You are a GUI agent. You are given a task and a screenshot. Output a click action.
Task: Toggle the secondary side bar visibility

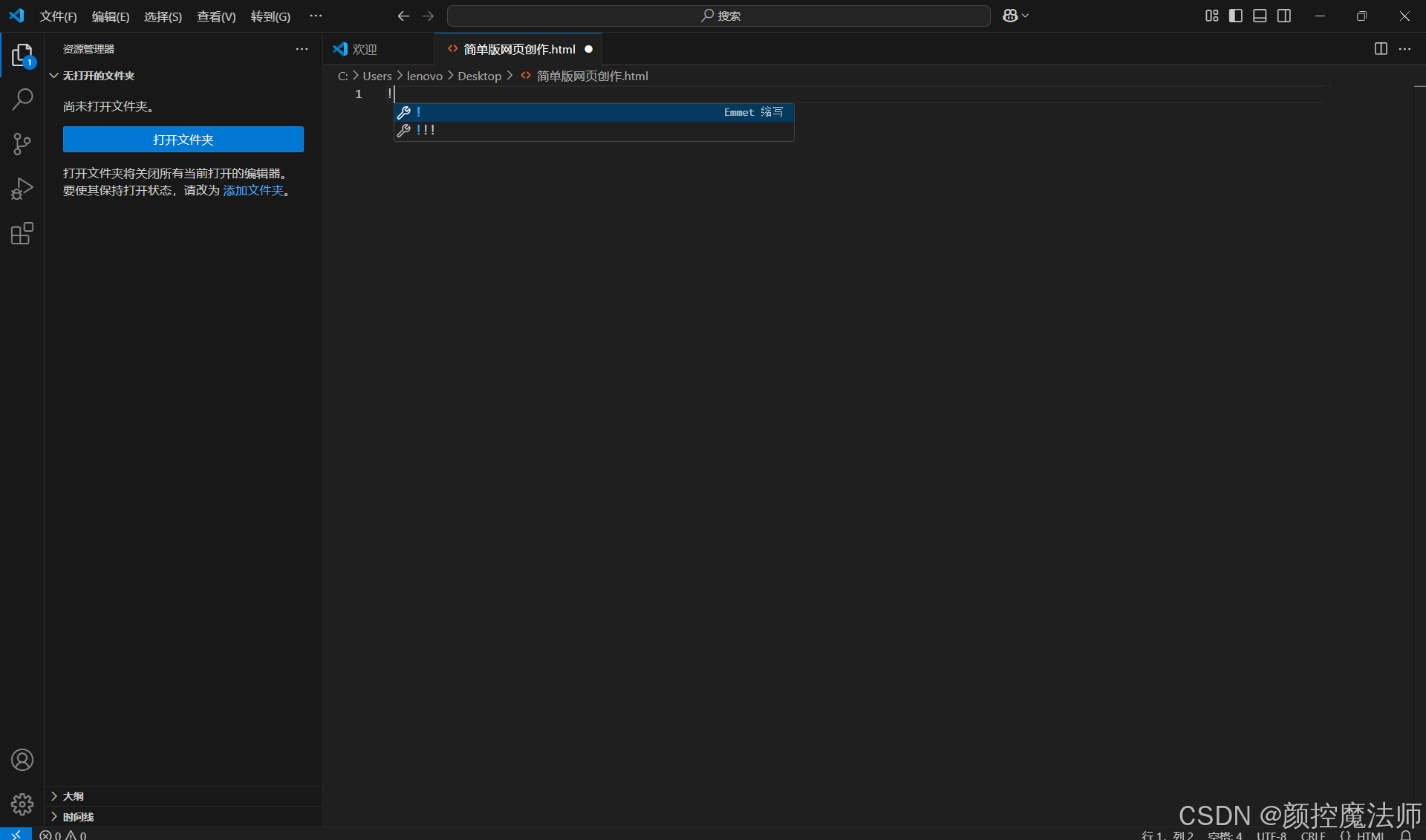pos(1284,16)
